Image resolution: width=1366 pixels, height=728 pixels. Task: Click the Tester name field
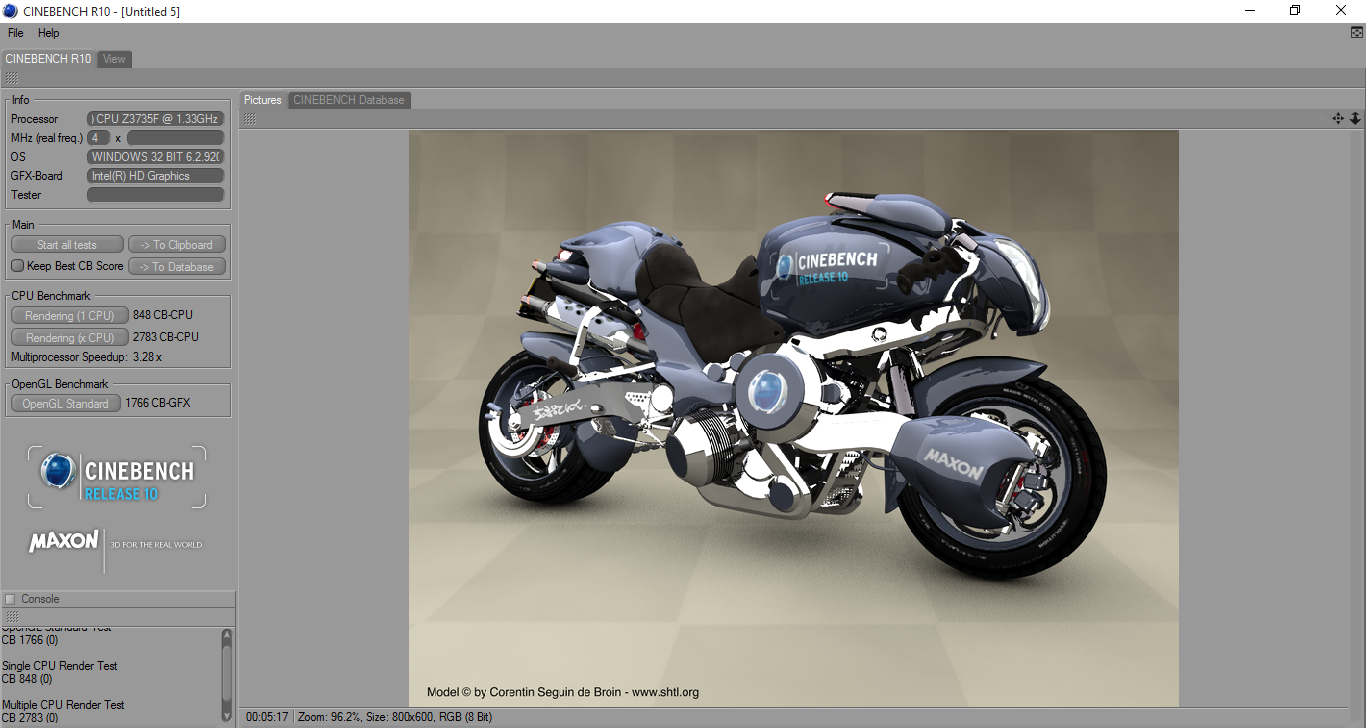(156, 195)
